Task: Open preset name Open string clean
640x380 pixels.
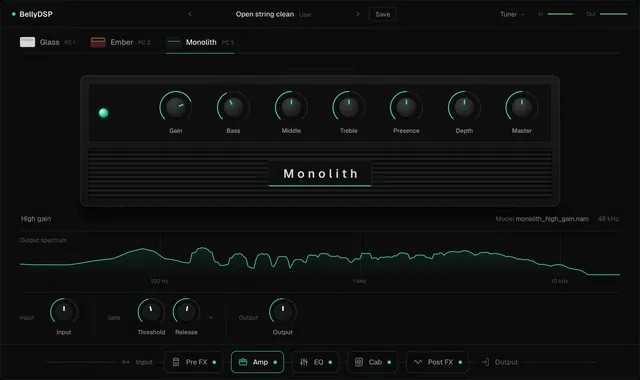Action: click(264, 14)
